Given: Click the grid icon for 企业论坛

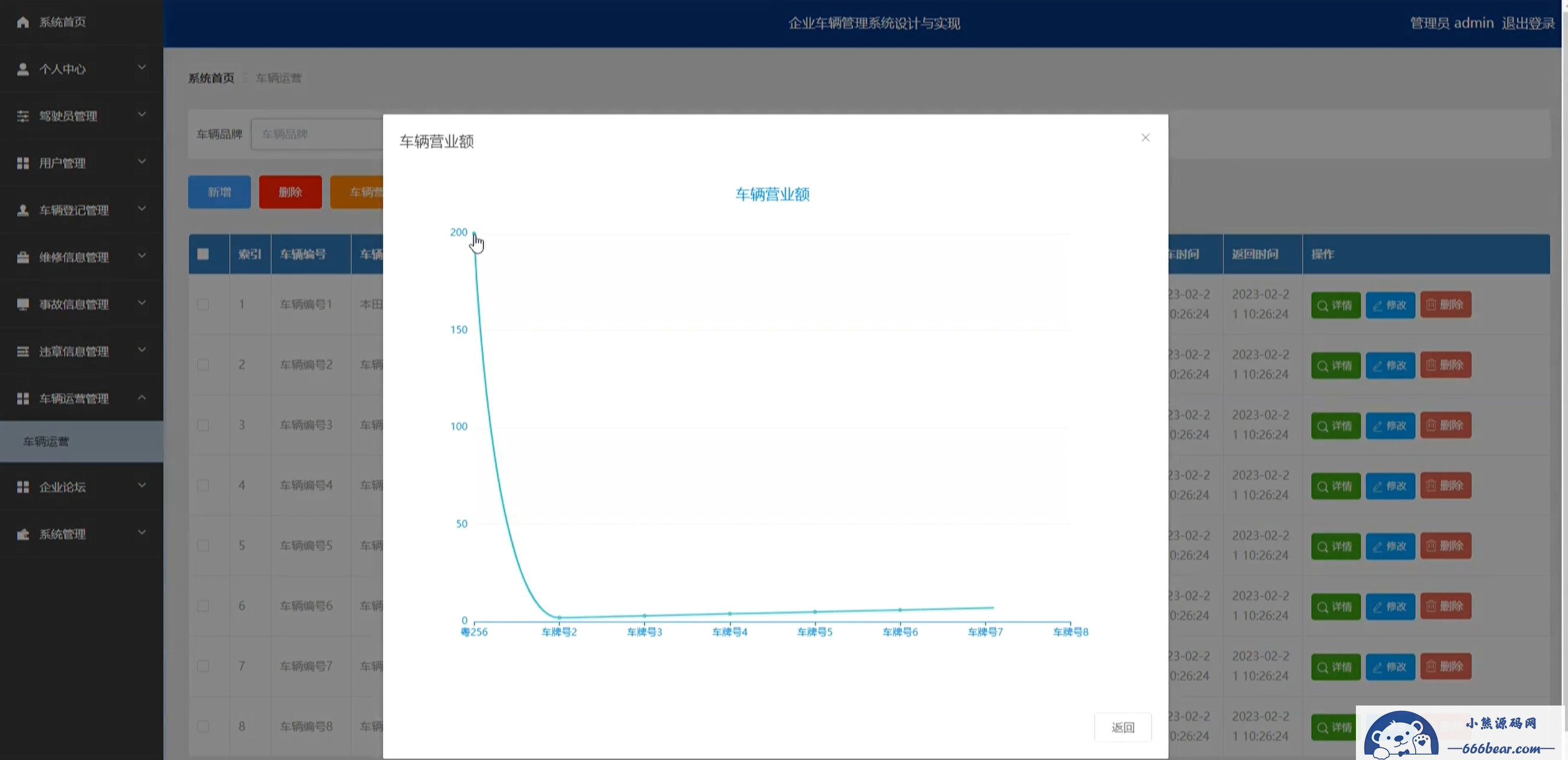Looking at the screenshot, I should point(23,487).
